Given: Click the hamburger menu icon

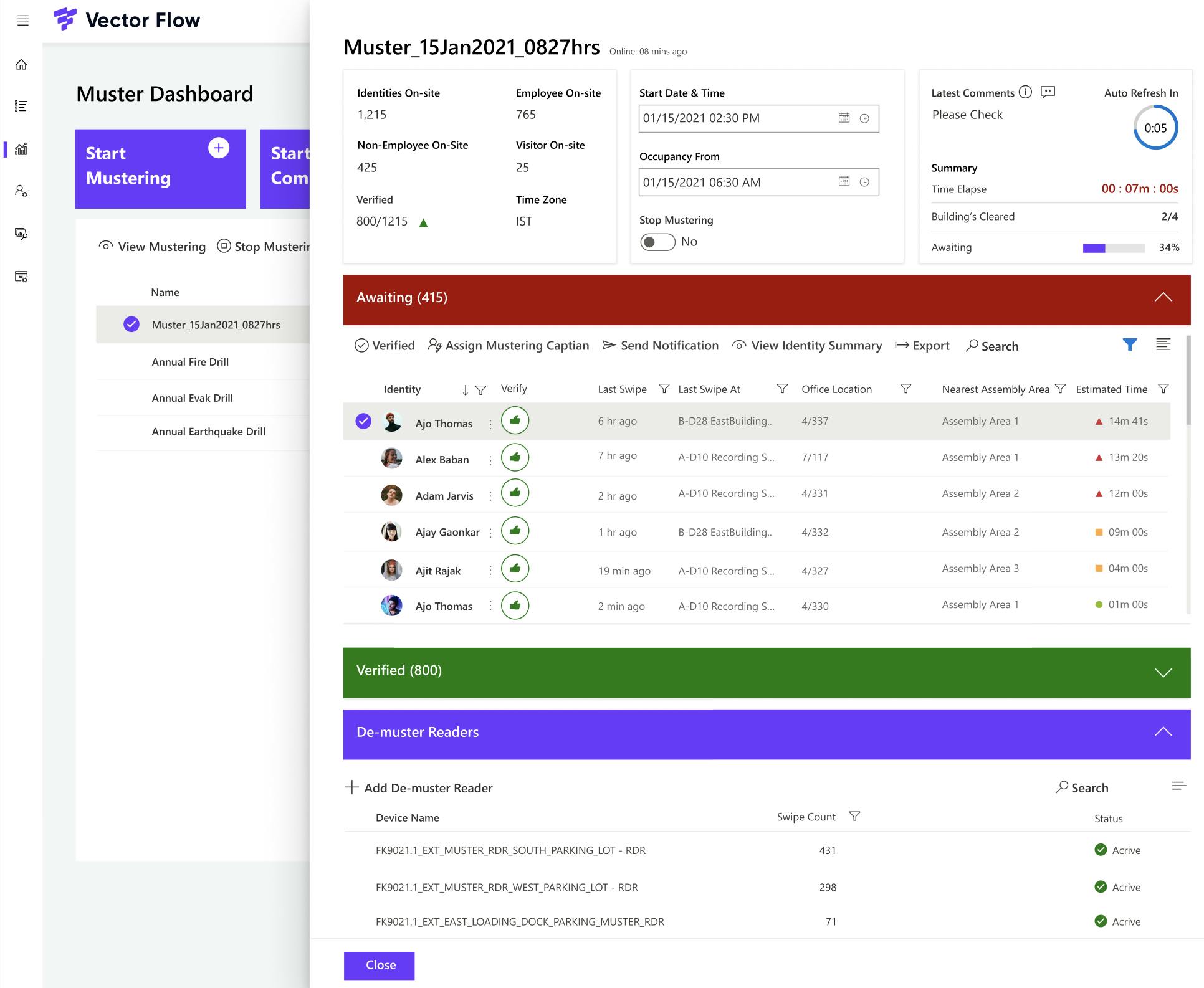Looking at the screenshot, I should click(23, 21).
